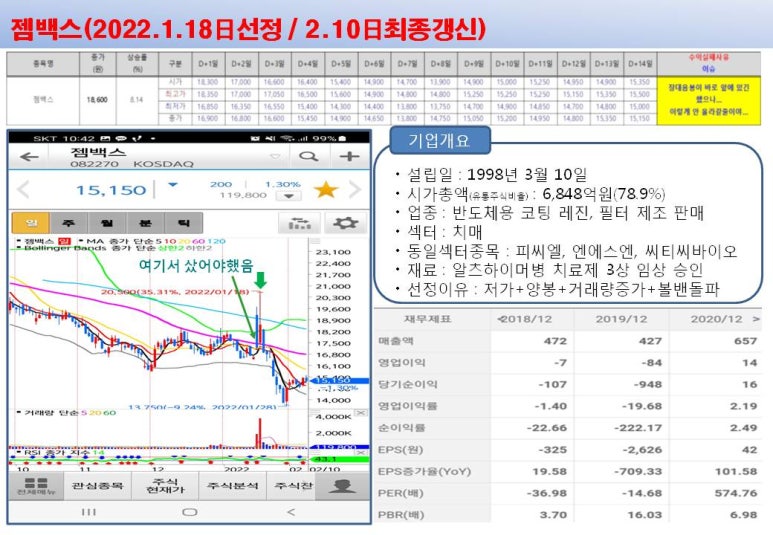
Task: Open the magnifier search icon
Action: 309,157
